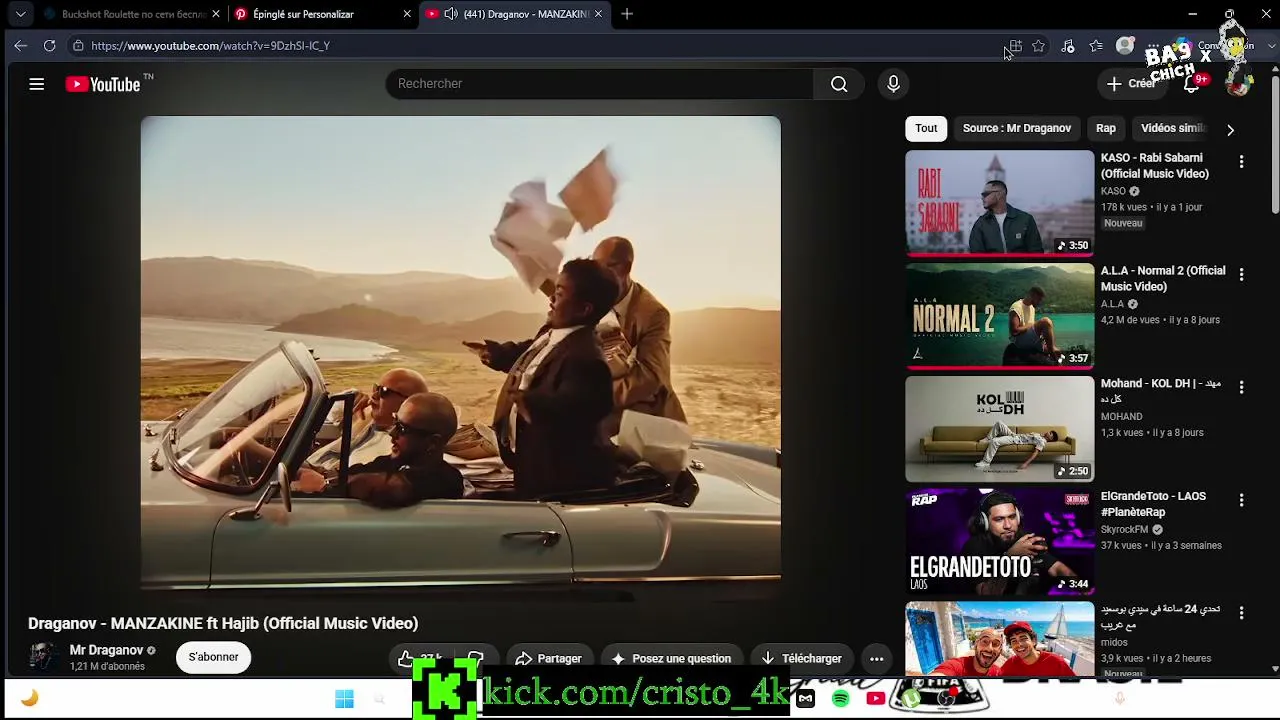This screenshot has width=1280, height=720.
Task: Open the midos 24-hour challenge thumbnail
Action: [1000, 639]
